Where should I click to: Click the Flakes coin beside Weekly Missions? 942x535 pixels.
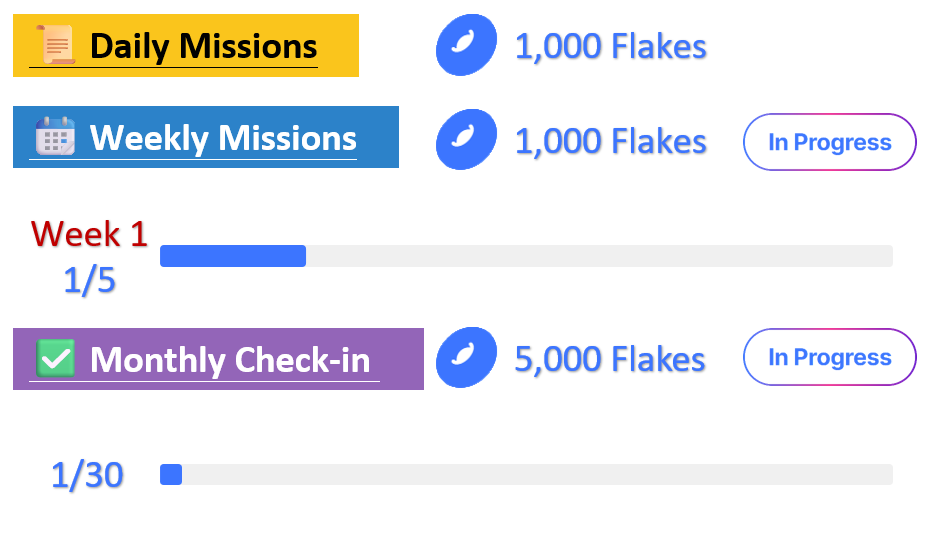(x=466, y=140)
